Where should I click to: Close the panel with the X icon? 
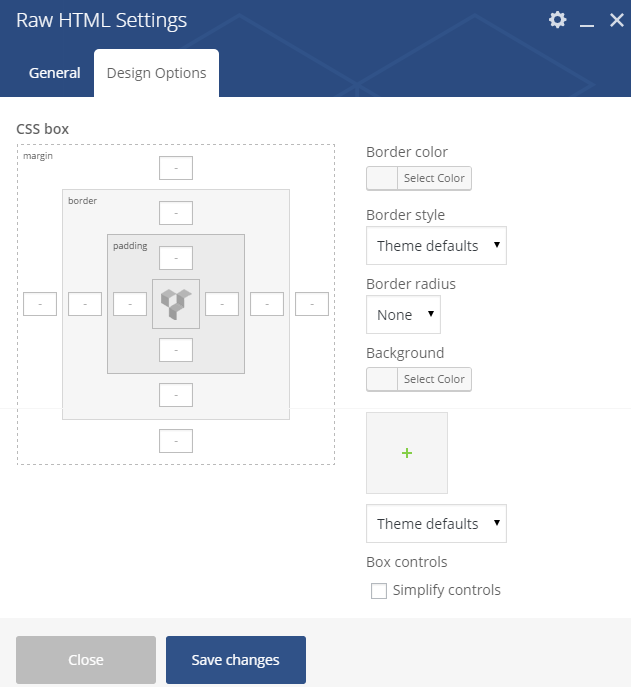point(617,20)
